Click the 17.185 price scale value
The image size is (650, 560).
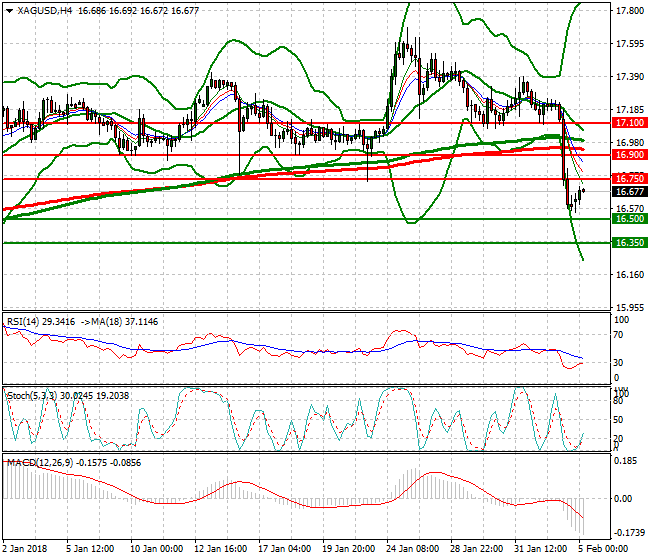click(630, 110)
